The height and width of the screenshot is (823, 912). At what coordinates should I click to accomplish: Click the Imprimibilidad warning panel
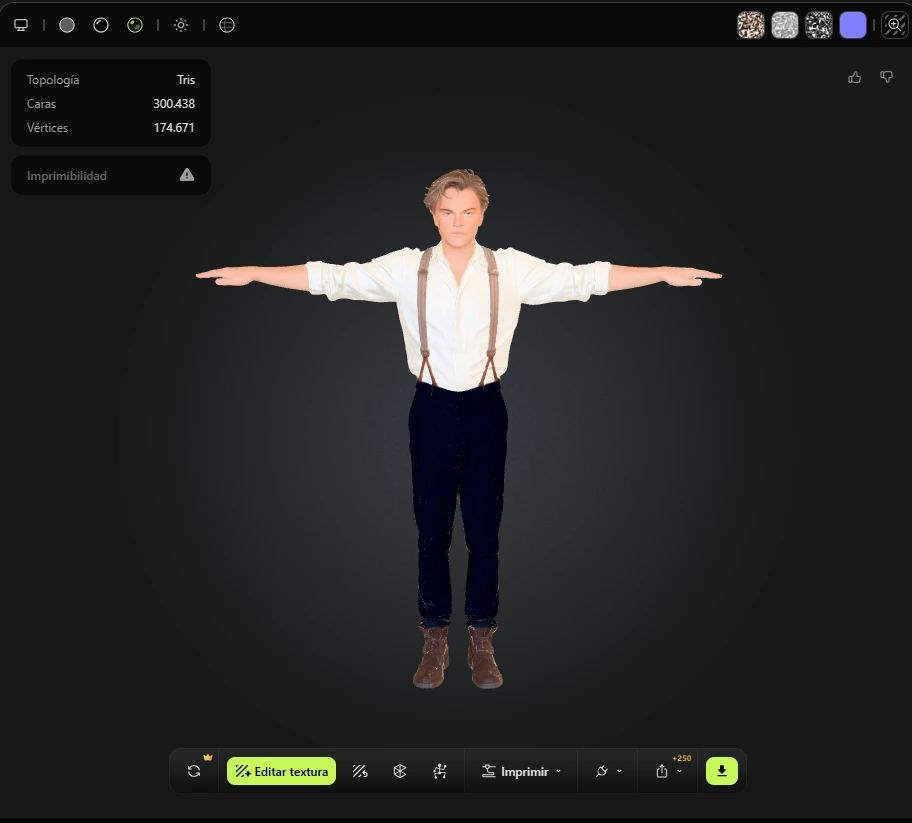point(111,175)
